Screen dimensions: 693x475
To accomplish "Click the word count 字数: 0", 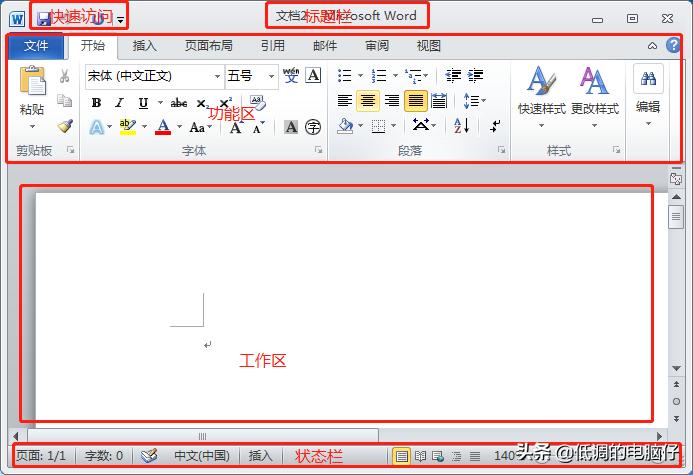I will 104,456.
